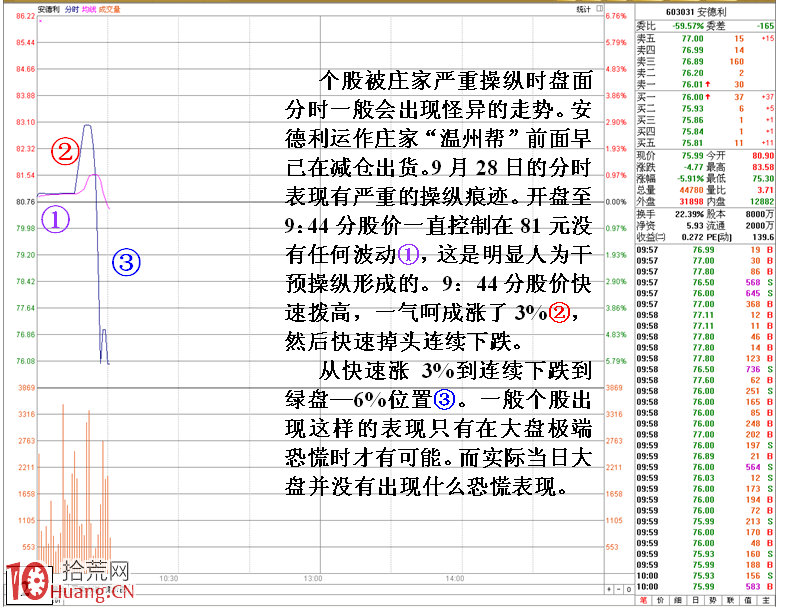Image resolution: width=789 pixels, height=611 pixels.
Task: Click the 外盘 value 31898
Action: [691, 202]
